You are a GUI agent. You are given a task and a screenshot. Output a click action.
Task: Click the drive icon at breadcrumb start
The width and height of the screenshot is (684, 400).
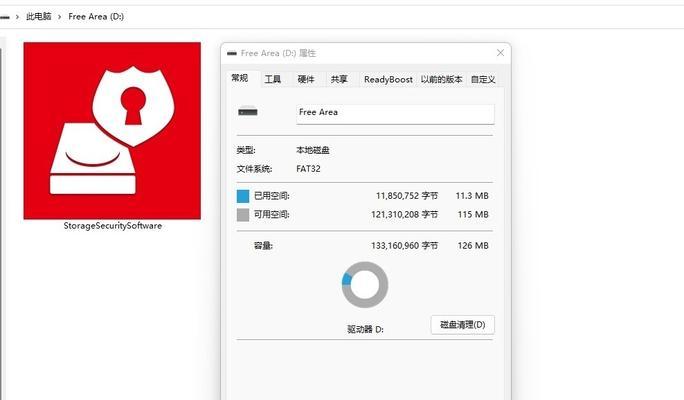(5, 17)
